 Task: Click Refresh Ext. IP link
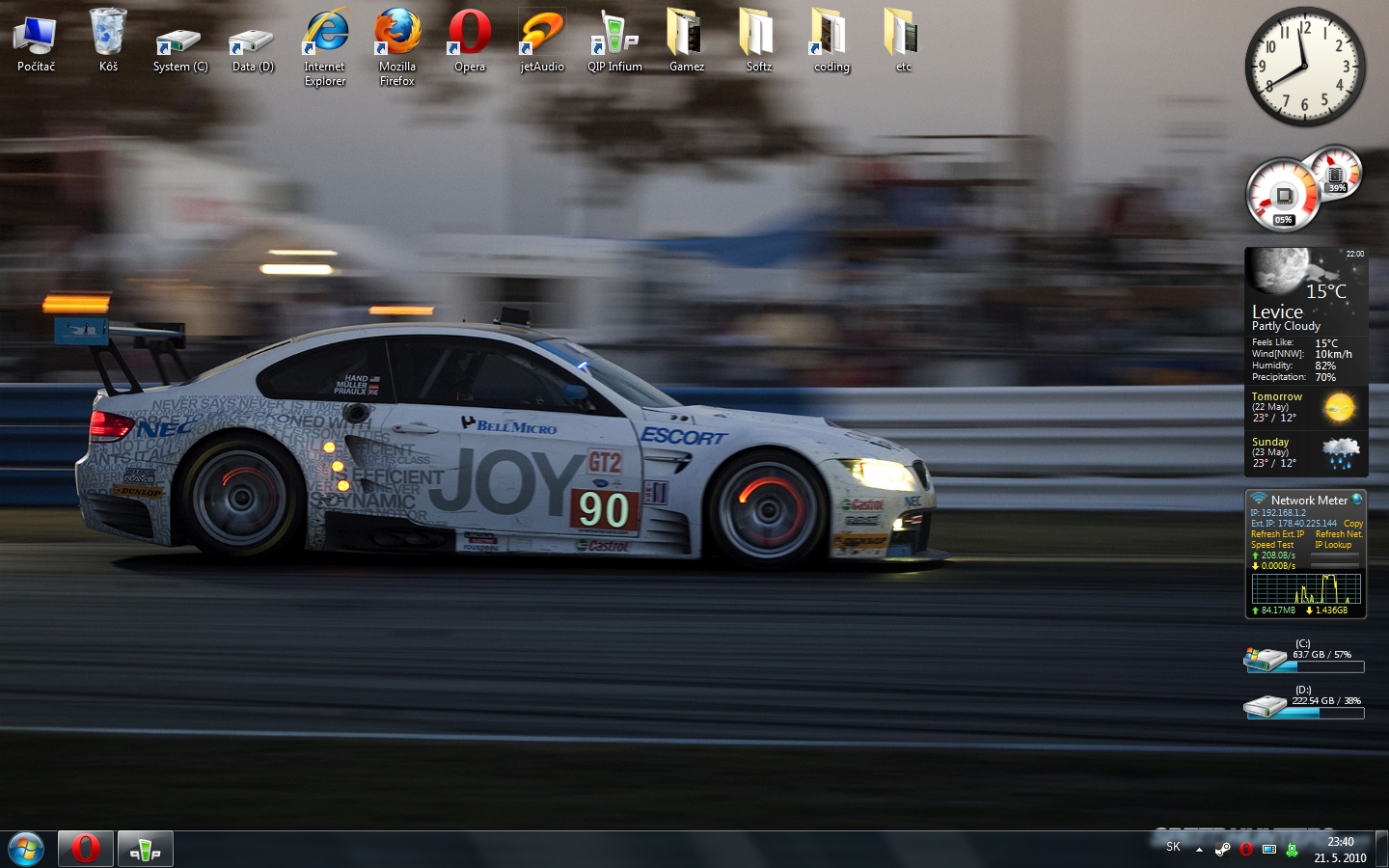click(1277, 534)
